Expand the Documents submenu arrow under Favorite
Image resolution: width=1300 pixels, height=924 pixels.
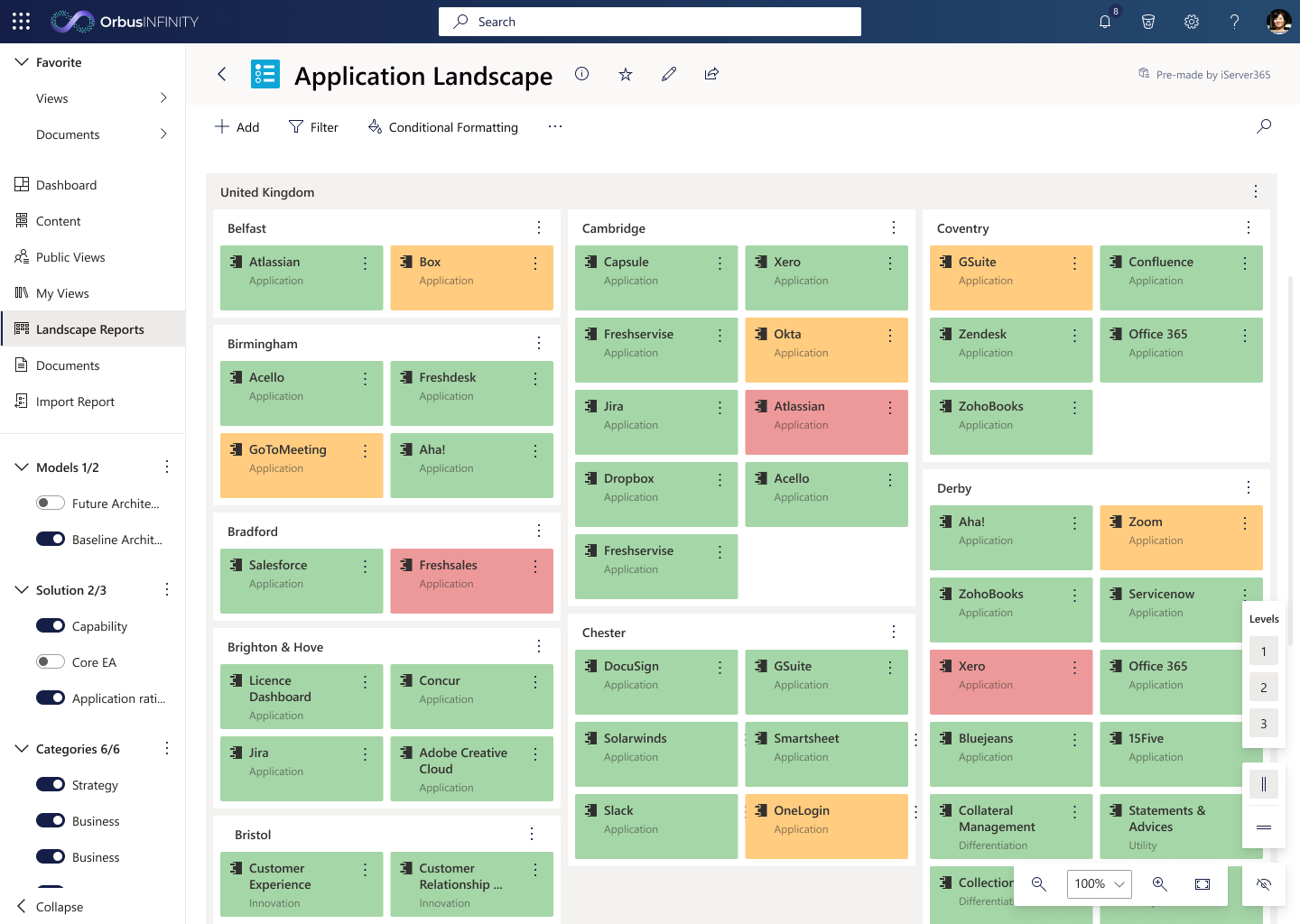tap(163, 134)
